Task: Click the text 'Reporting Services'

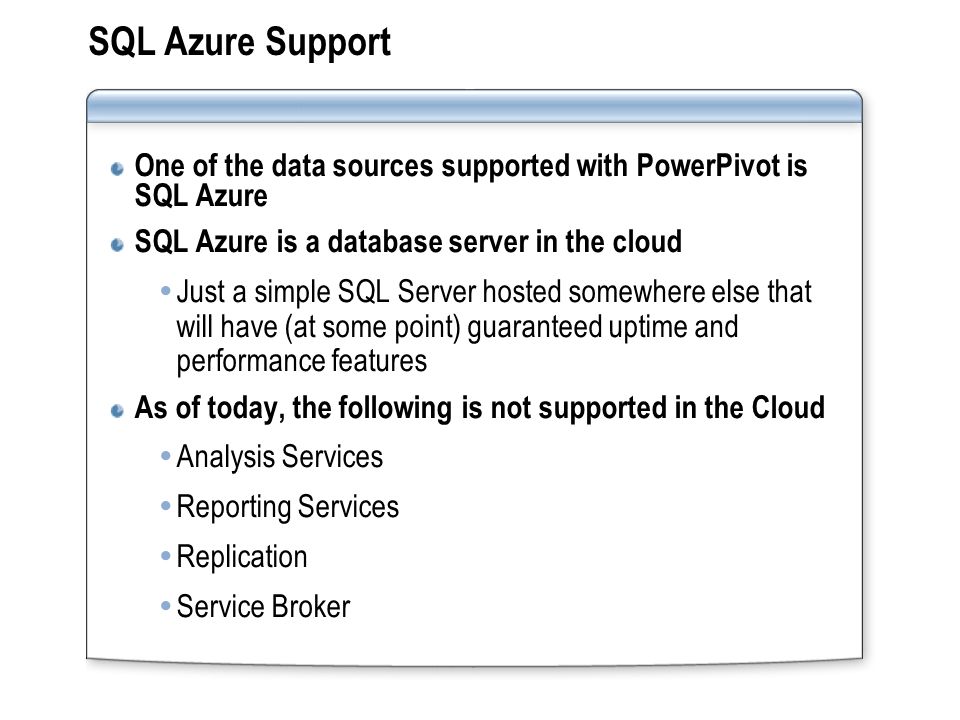Action: pyautogui.click(x=288, y=508)
